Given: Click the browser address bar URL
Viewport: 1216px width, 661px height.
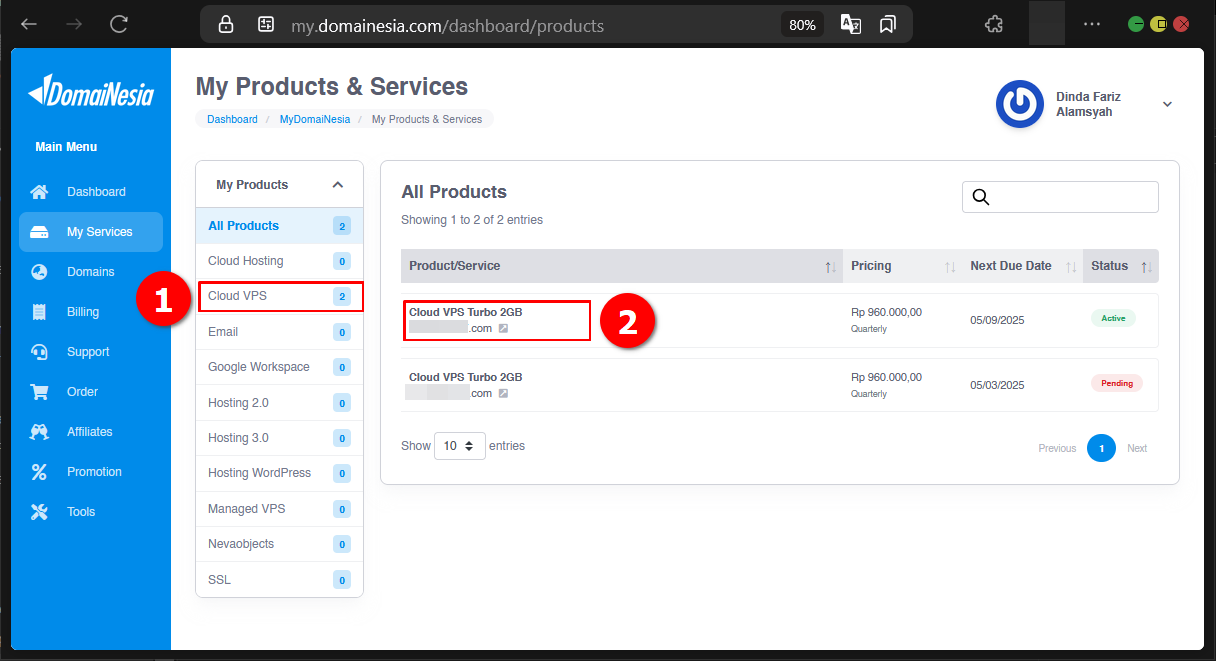Looking at the screenshot, I should (x=447, y=26).
